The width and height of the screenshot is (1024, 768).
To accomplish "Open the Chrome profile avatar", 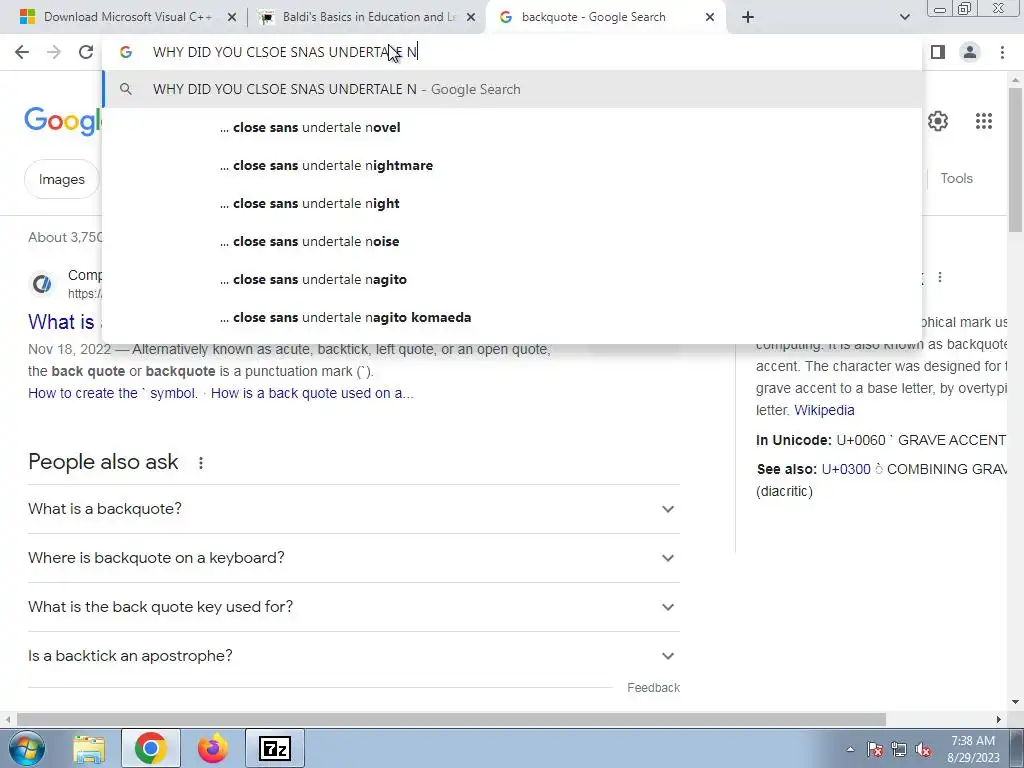I will tap(970, 52).
